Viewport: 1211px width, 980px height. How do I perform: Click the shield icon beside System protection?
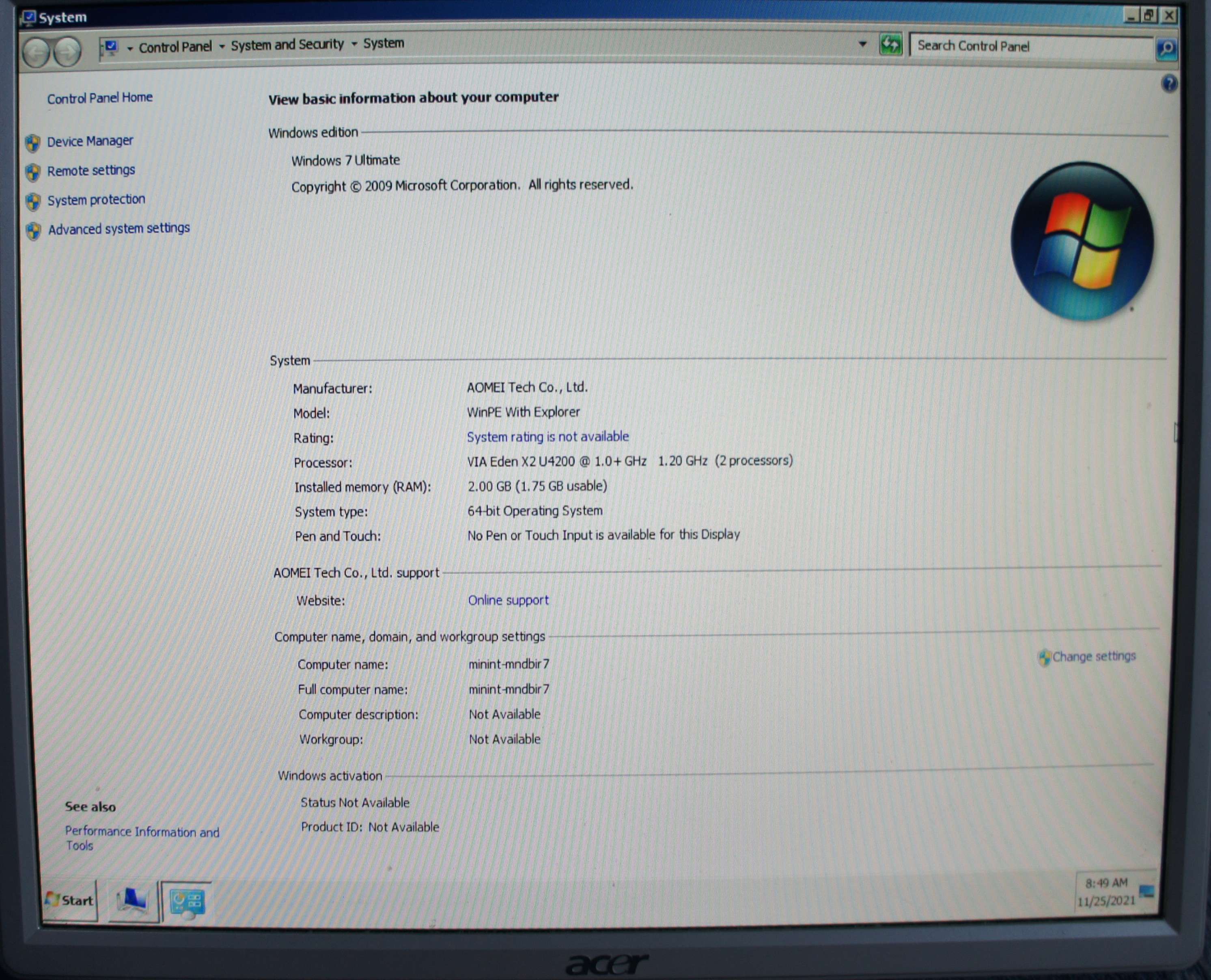[33, 202]
